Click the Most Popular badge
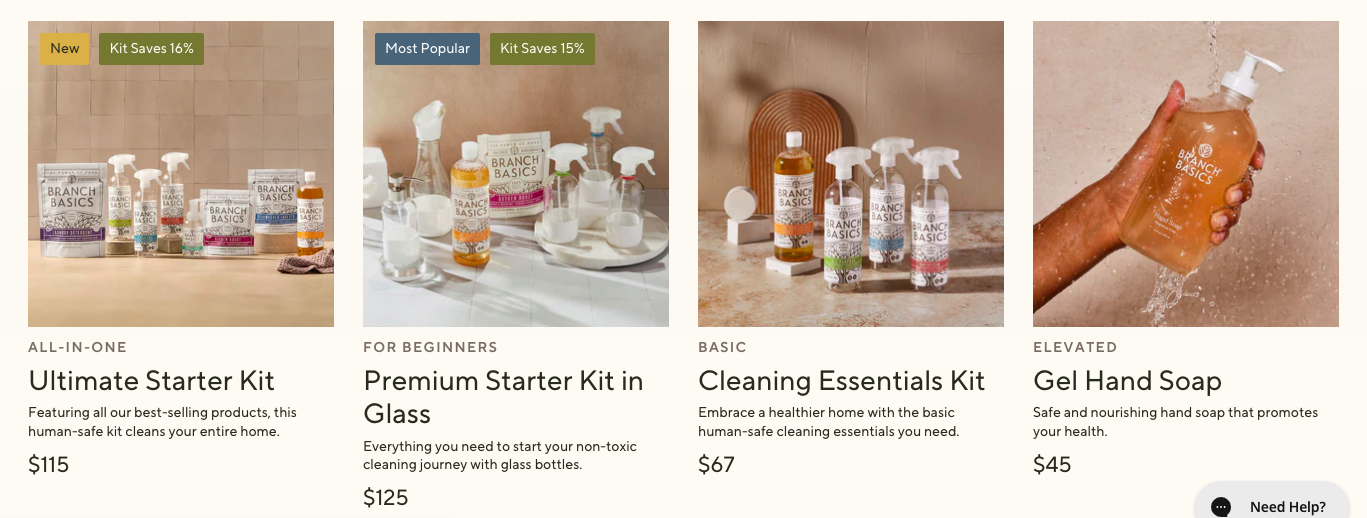 coord(427,49)
